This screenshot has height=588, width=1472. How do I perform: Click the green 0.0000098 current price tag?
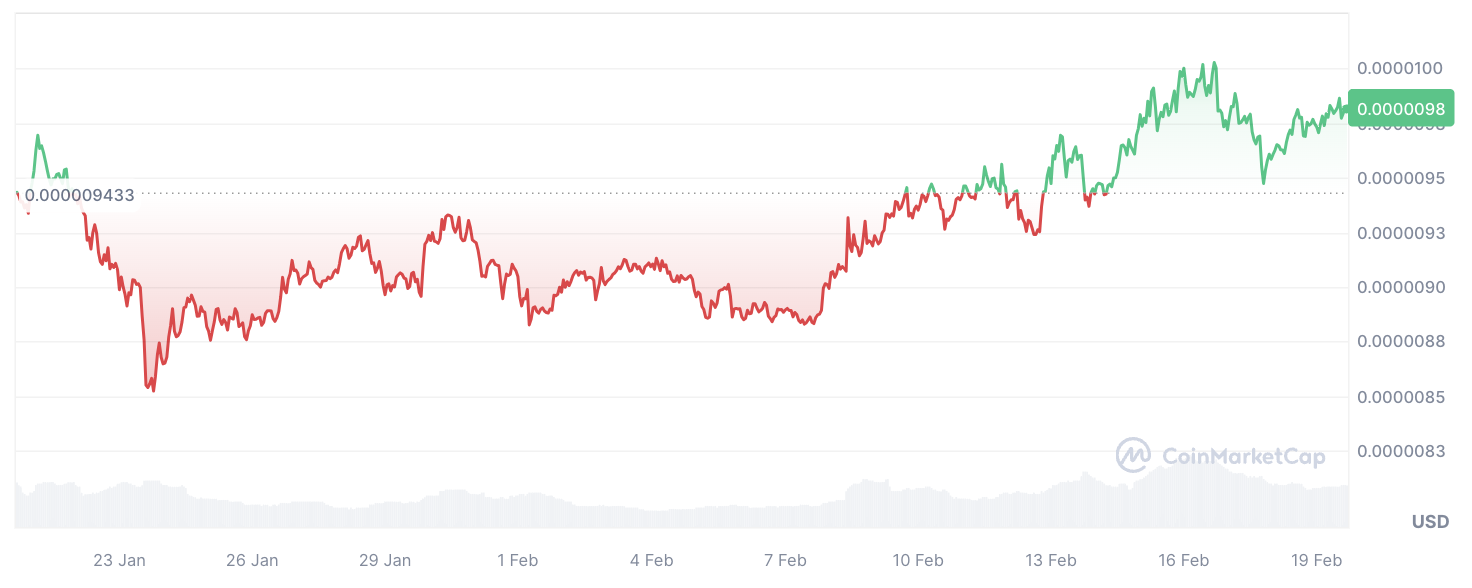pyautogui.click(x=1400, y=109)
